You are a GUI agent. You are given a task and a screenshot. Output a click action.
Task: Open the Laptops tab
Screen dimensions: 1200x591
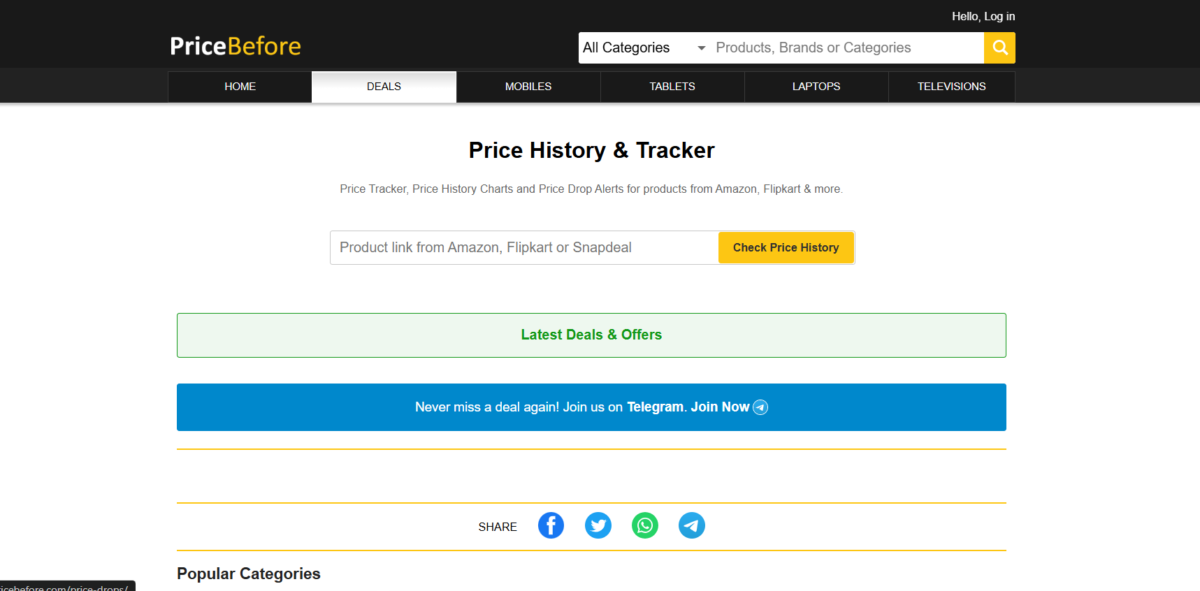coord(816,86)
